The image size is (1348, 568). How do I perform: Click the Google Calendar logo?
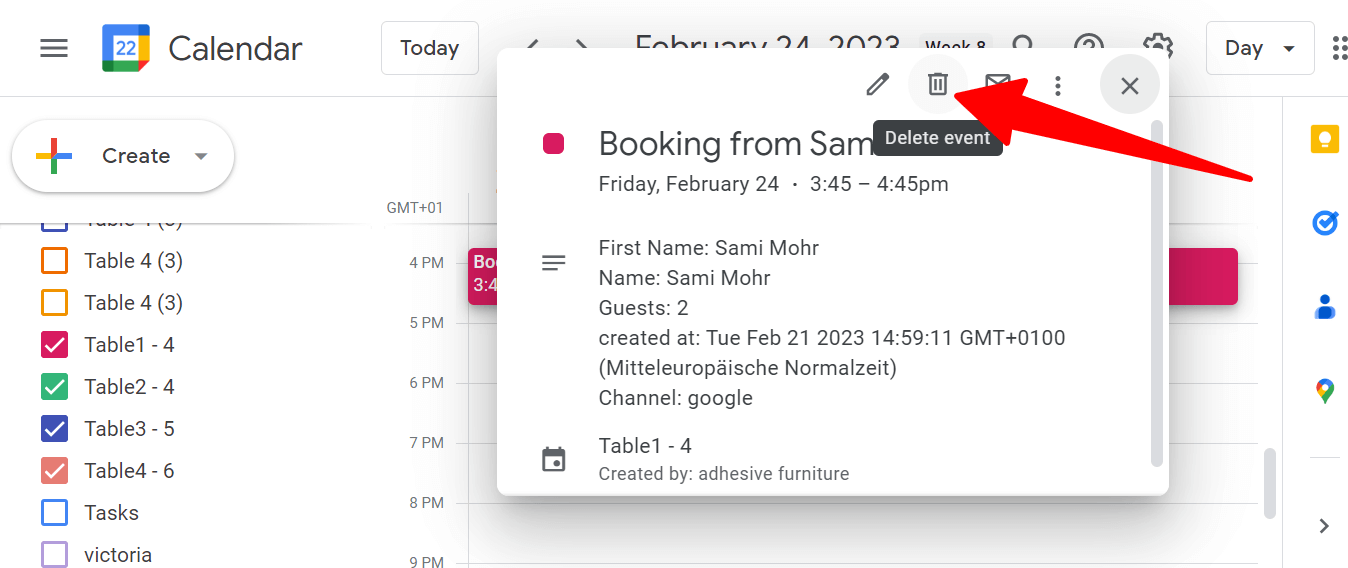[x=126, y=48]
